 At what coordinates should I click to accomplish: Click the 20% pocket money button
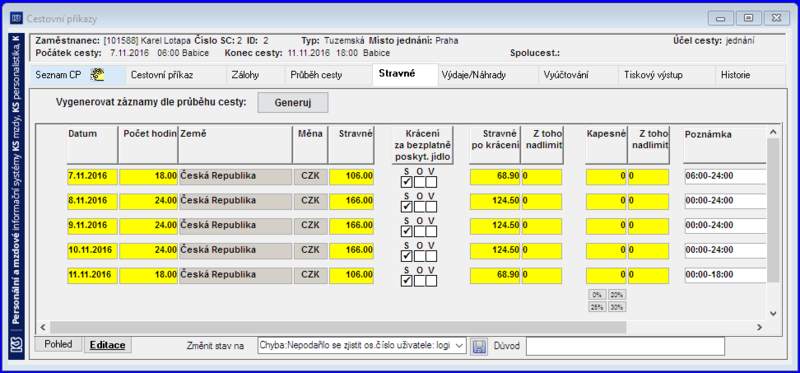click(x=617, y=294)
